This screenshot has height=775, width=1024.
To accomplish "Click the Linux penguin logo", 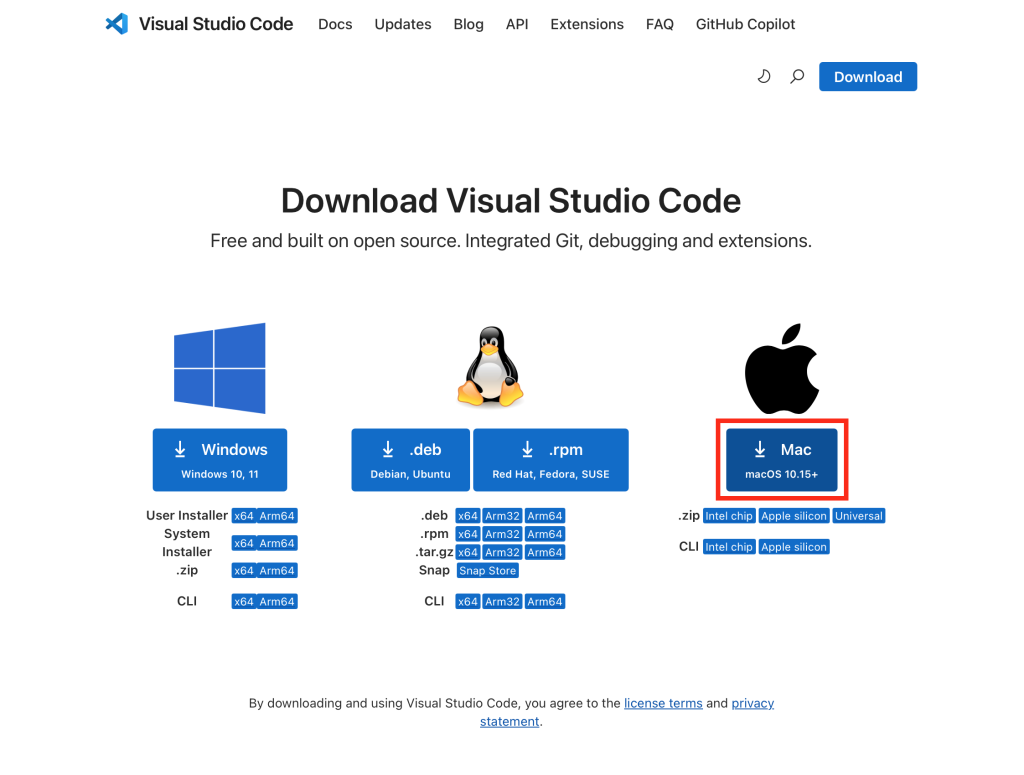I will 490,367.
